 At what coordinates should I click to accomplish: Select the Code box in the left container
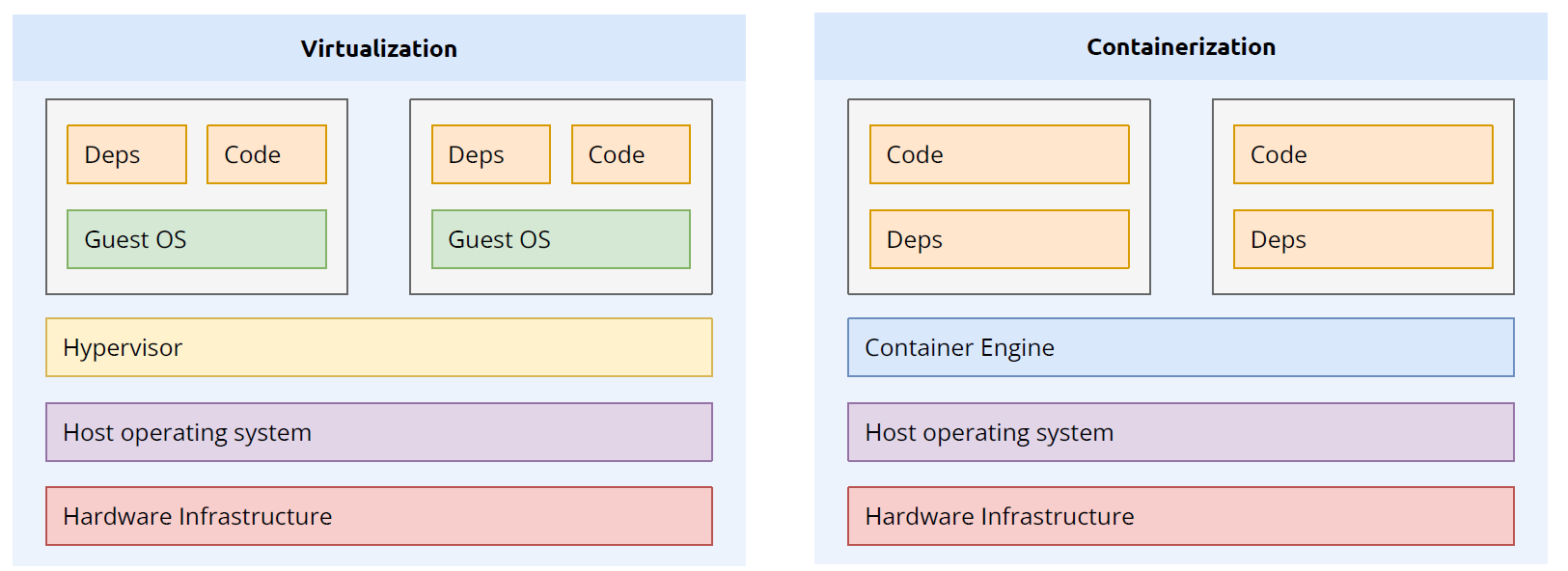tap(999, 154)
